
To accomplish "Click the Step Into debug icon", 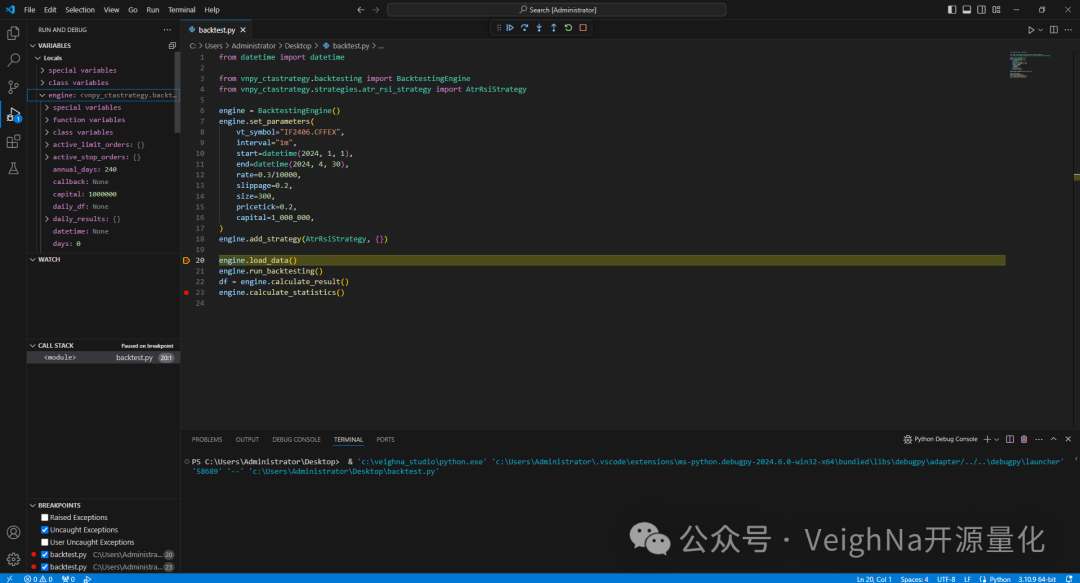I will click(538, 28).
